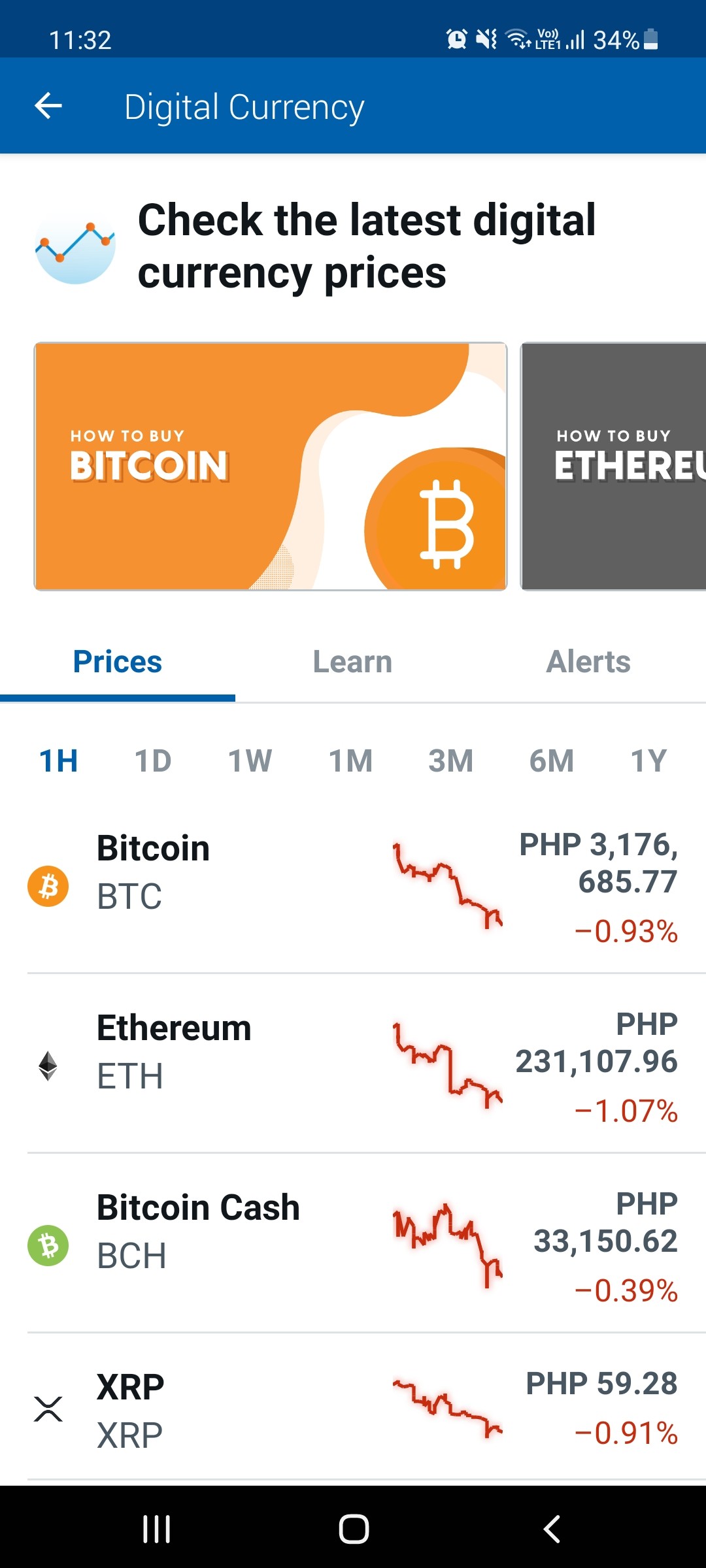Select the Prices tab
Screen dimensions: 706x1568
(x=118, y=662)
